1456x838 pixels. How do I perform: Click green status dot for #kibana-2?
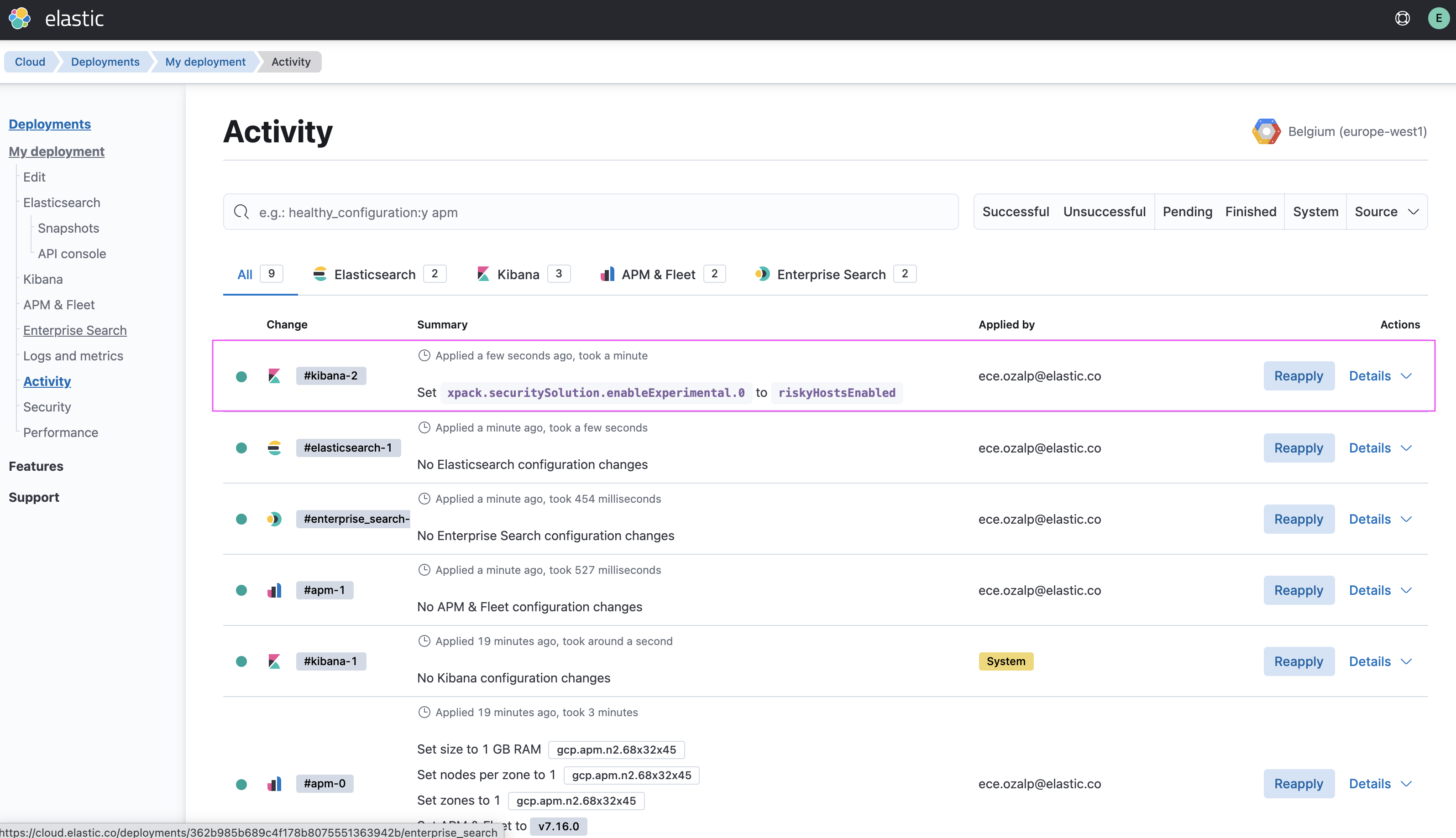point(241,376)
